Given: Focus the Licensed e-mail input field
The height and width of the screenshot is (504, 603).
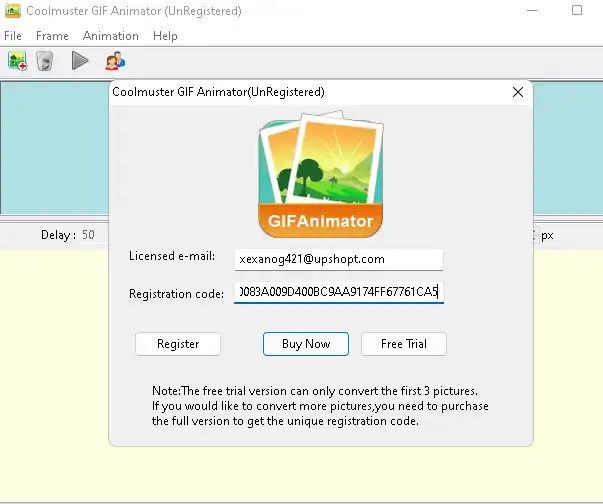Looking at the screenshot, I should coord(338,259).
